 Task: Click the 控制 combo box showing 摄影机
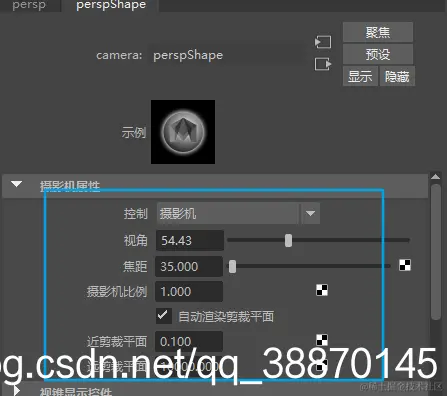238,213
